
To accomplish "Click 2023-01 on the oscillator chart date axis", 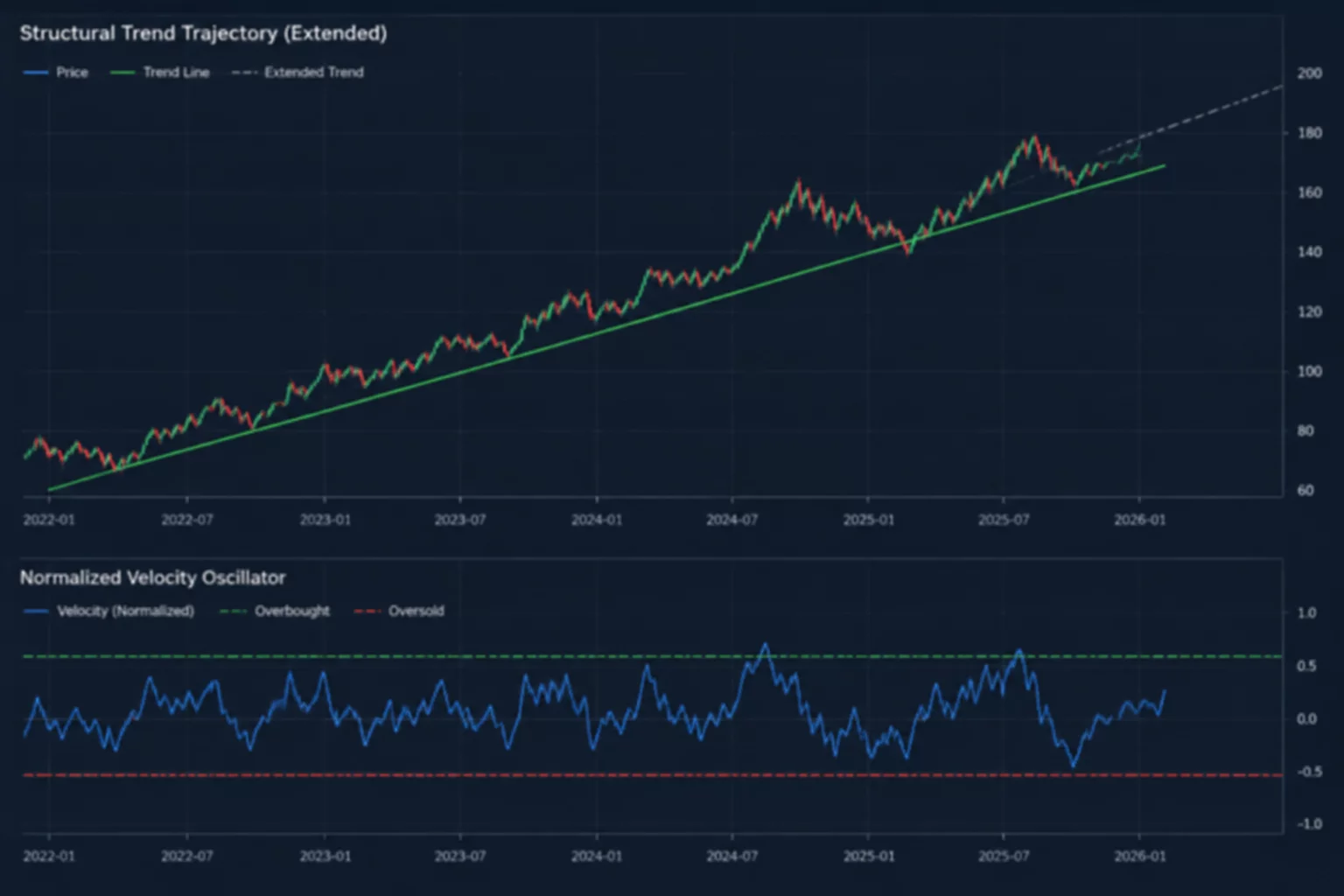I will (325, 856).
